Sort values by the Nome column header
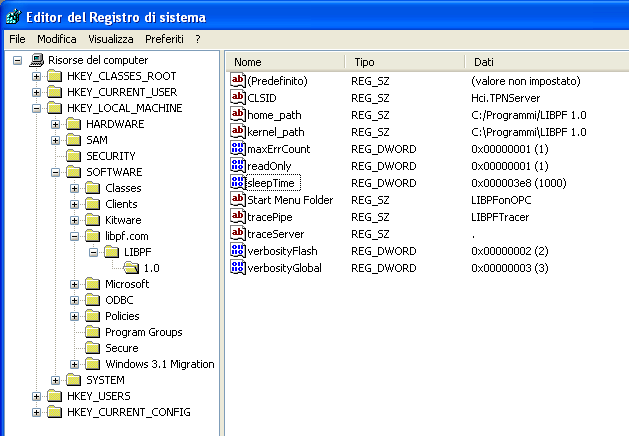The height and width of the screenshot is (436, 629). [285, 62]
